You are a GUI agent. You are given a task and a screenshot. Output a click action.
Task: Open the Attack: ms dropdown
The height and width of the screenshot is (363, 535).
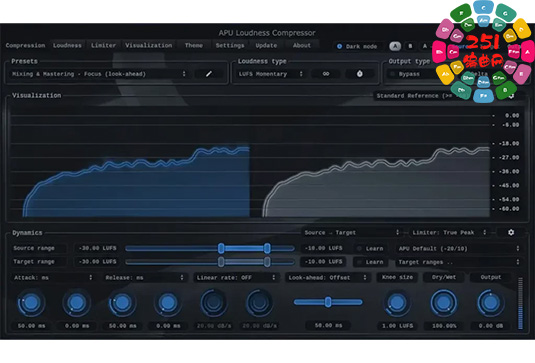[x=53, y=278]
